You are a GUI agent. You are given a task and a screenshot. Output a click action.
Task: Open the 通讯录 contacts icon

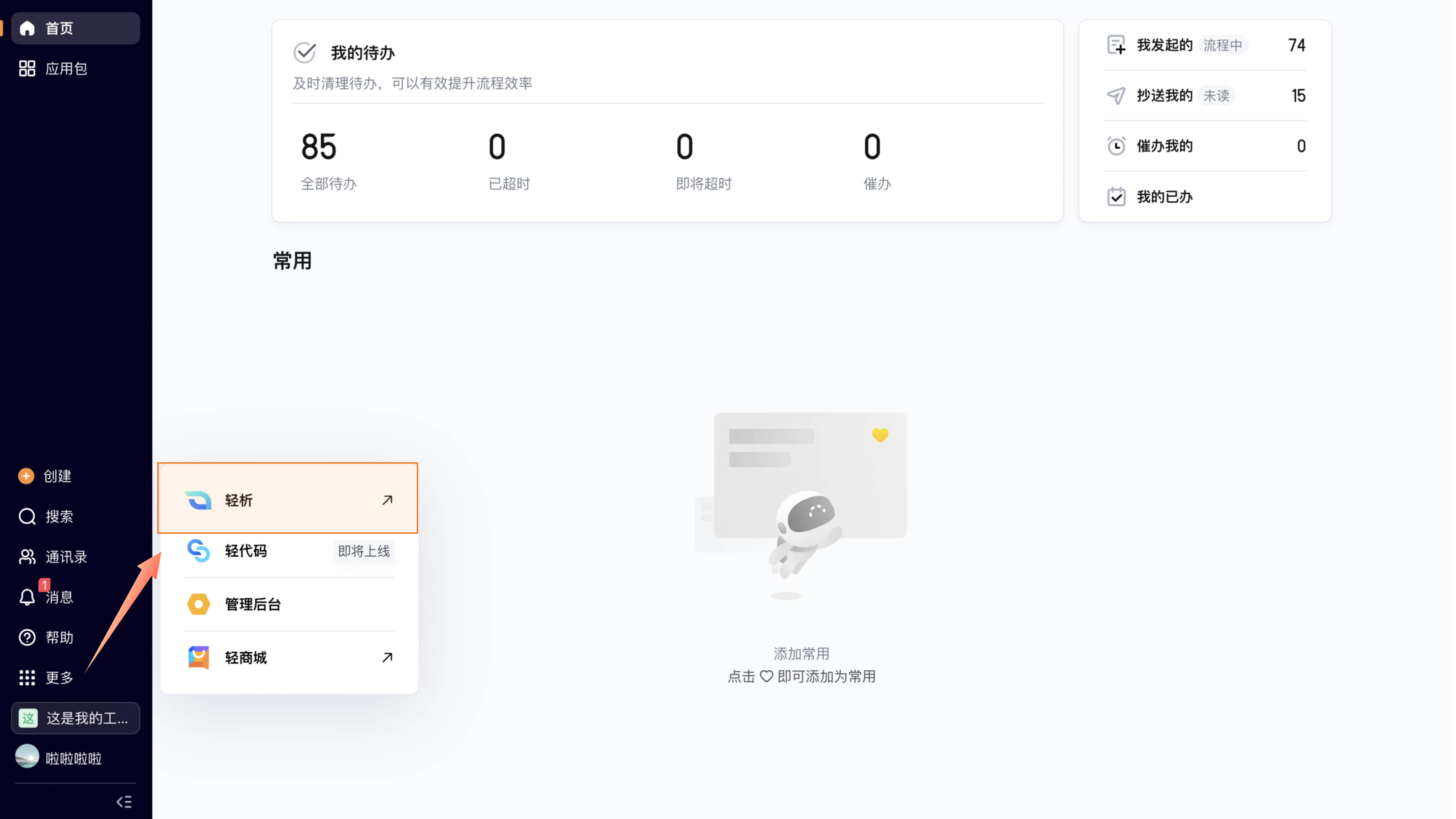point(27,557)
